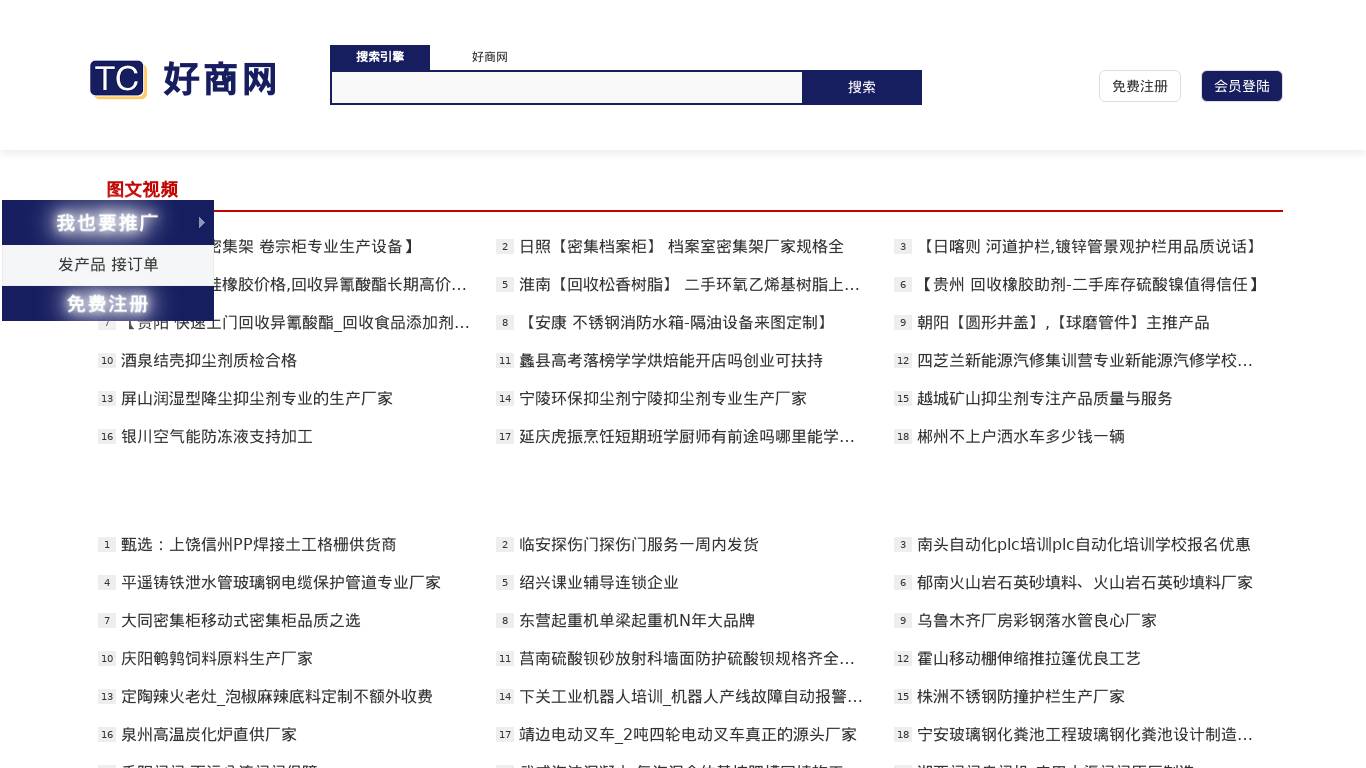The height and width of the screenshot is (768, 1366).
Task: Open link 南头自动化plc培训
Action: point(1084,545)
